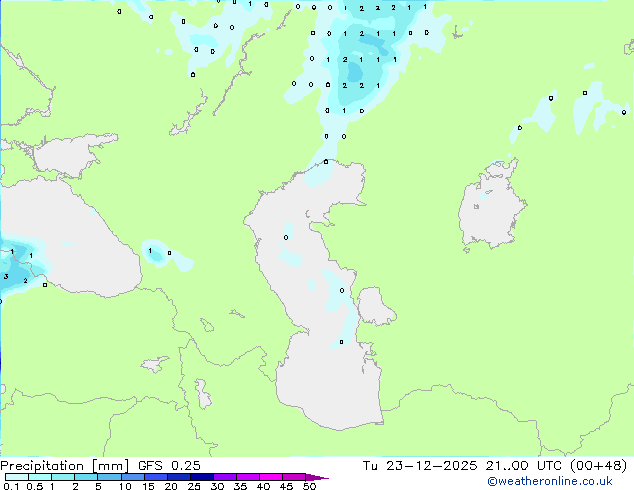Click the 45–50 mm legend swatch
Image resolution: width=634 pixels, height=490 pixels.
294,477
